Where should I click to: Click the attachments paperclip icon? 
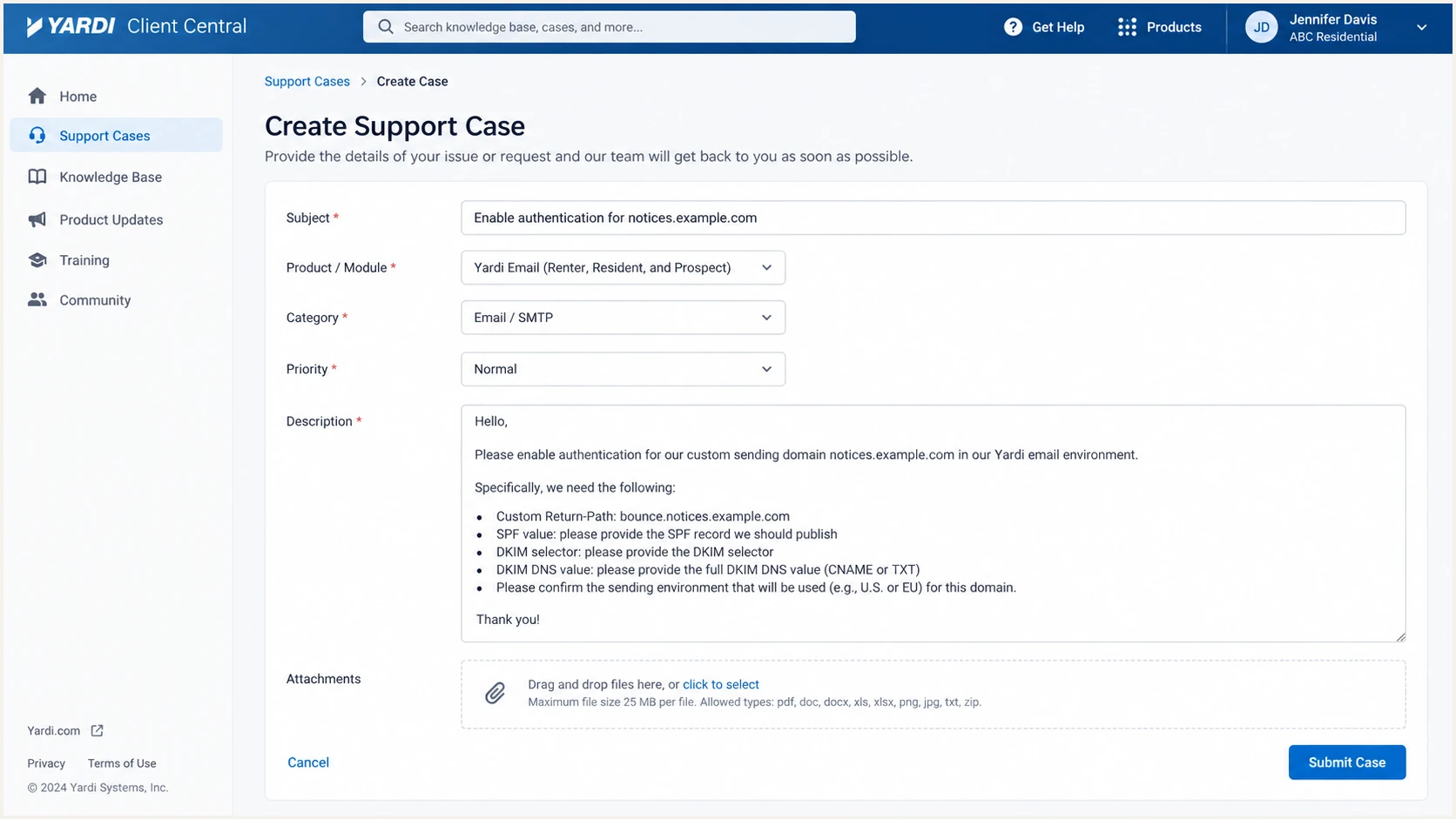(x=495, y=693)
